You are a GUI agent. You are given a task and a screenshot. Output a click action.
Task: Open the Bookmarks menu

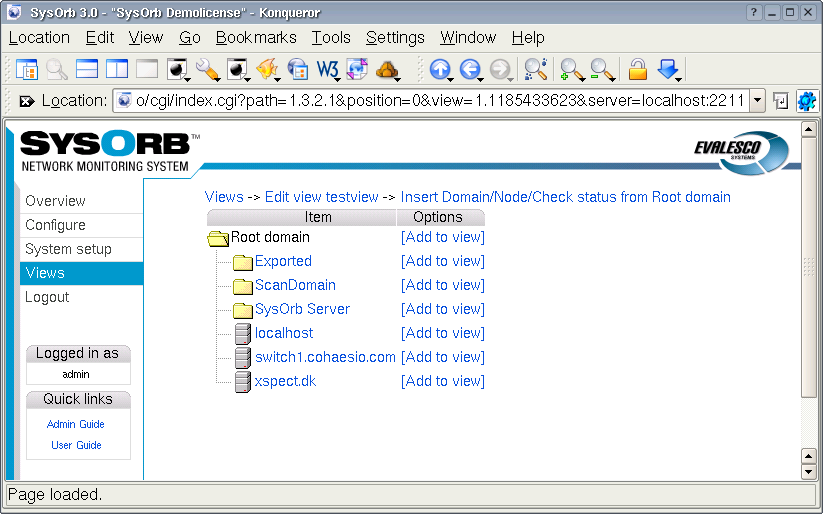(x=256, y=38)
